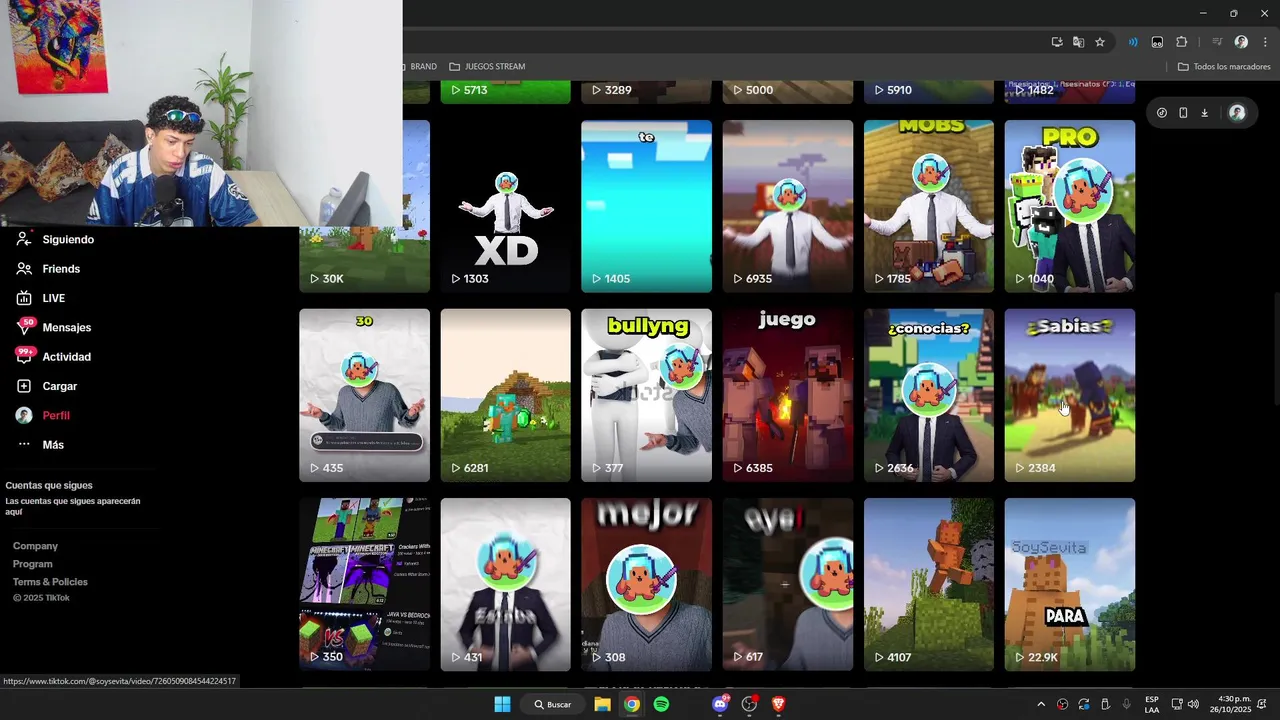
Task: Open Brave browser from taskbar
Action: pyautogui.click(x=779, y=704)
